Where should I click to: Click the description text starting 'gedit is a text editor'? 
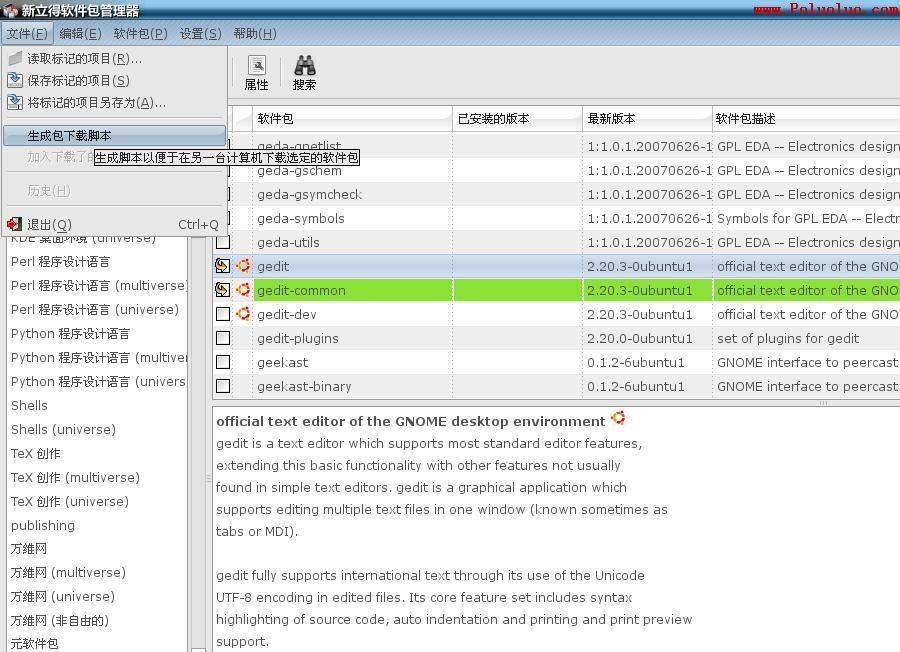pyautogui.click(x=429, y=444)
